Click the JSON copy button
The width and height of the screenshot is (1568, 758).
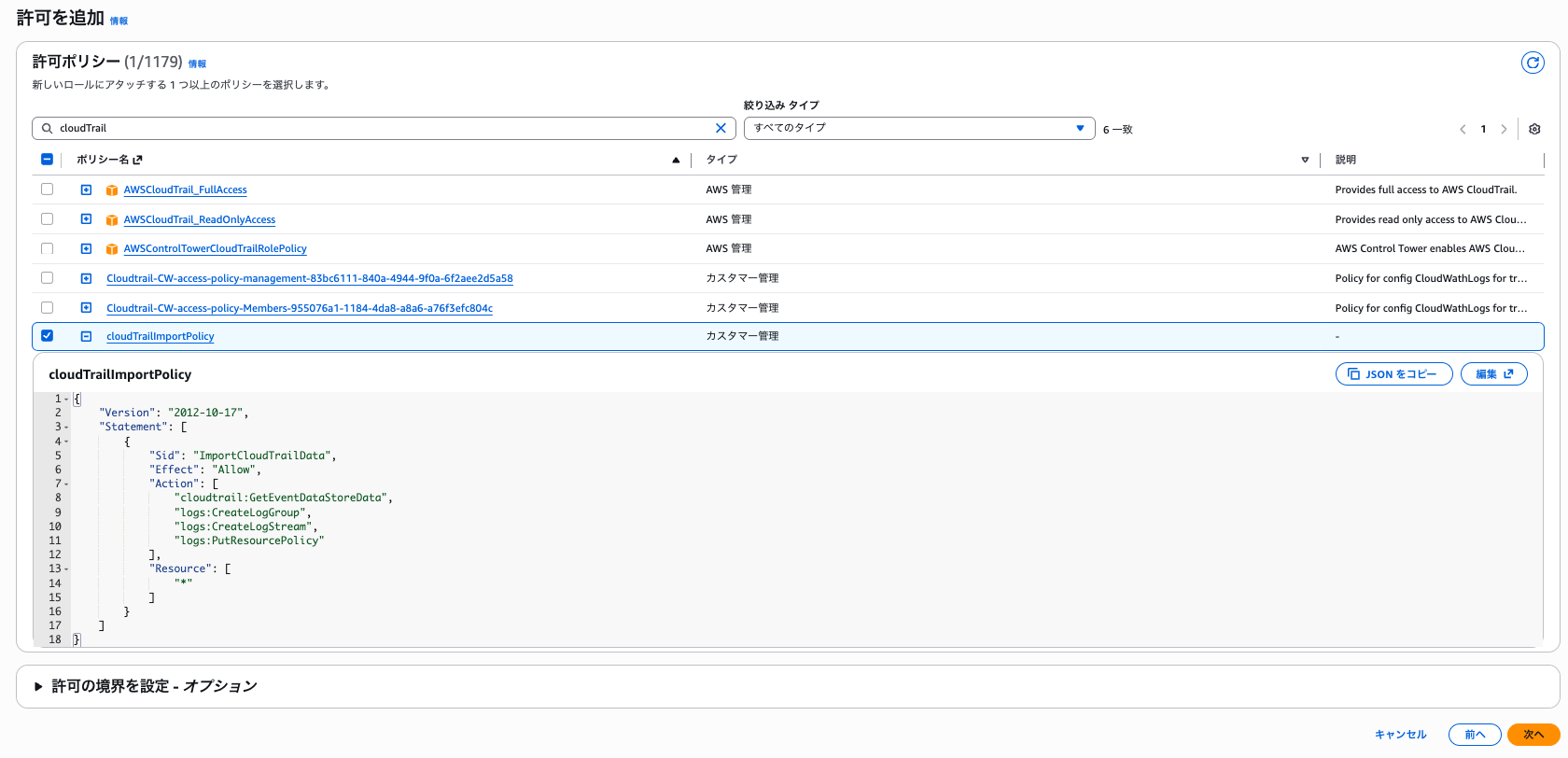pyautogui.click(x=1393, y=374)
